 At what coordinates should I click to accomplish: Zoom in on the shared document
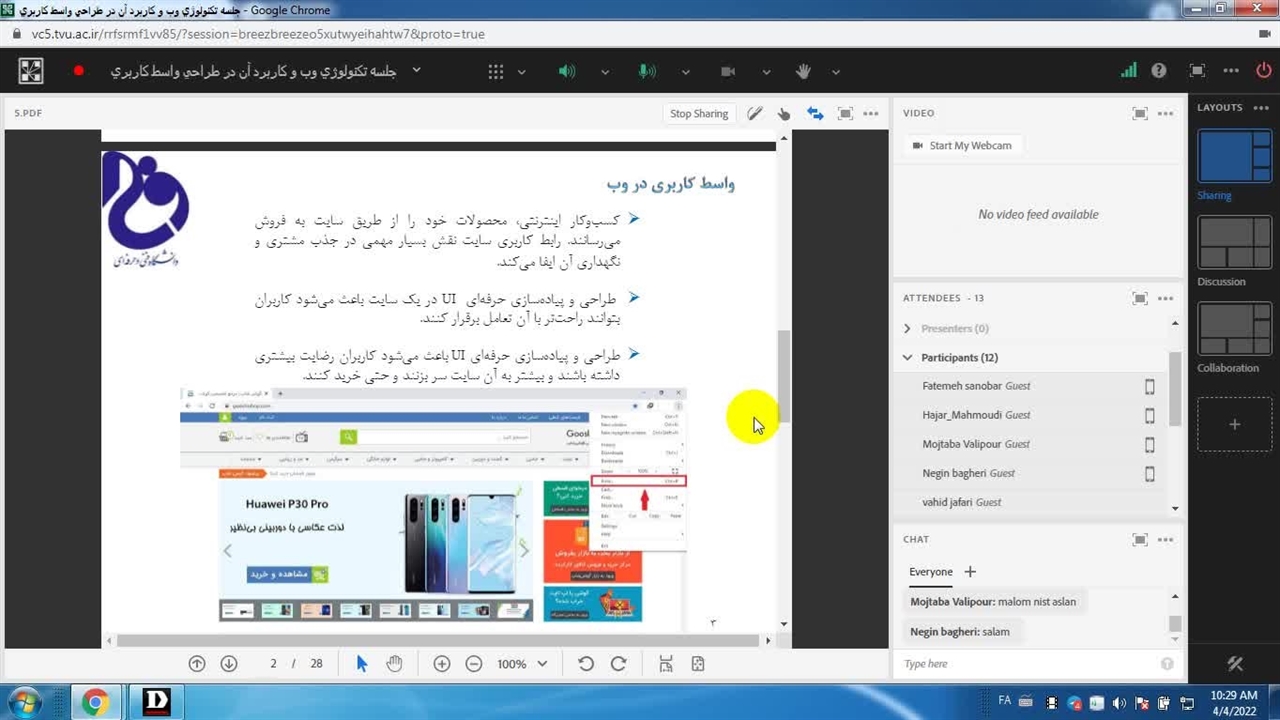pyautogui.click(x=441, y=664)
